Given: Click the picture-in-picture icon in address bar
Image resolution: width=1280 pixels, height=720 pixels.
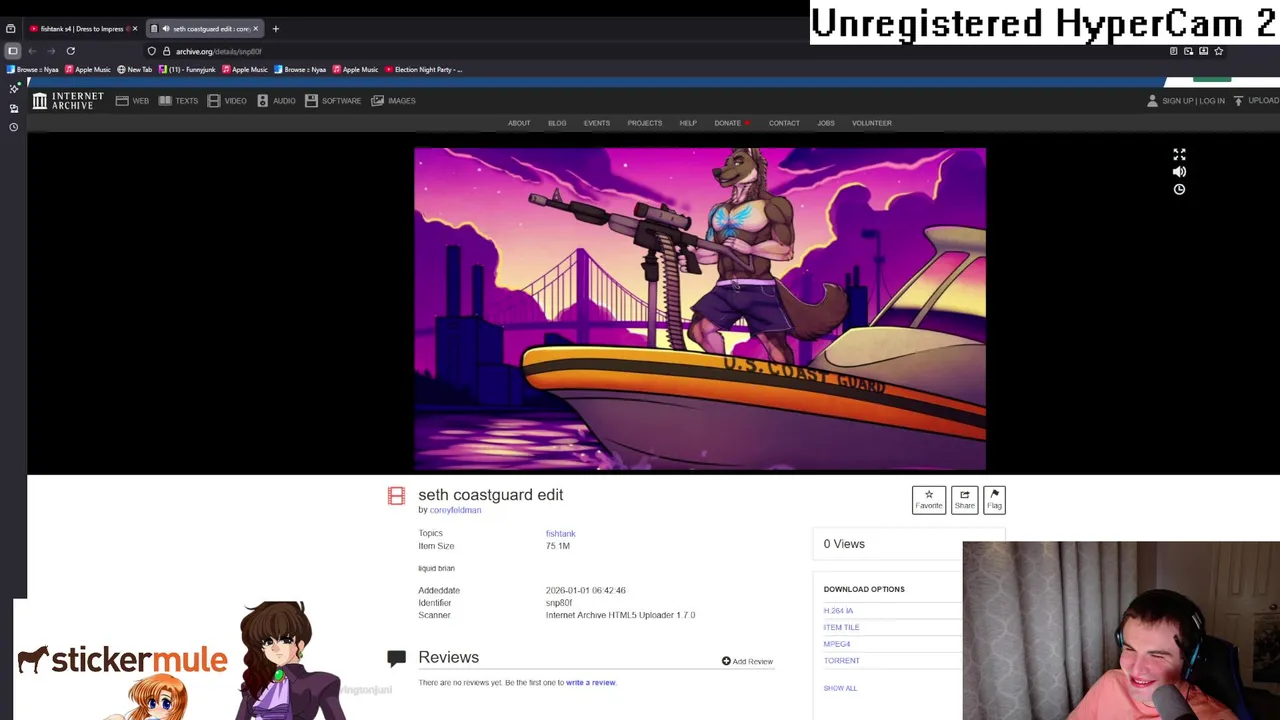Looking at the screenshot, I should (1188, 51).
